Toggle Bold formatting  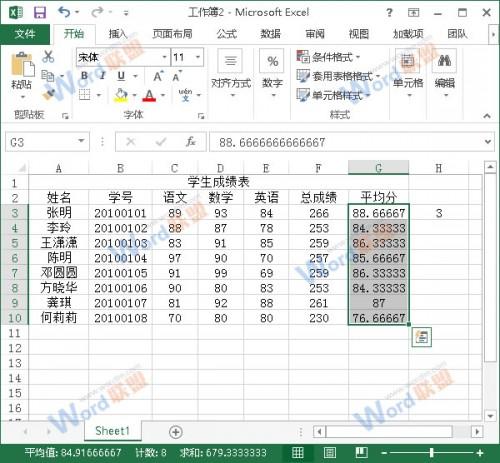(x=85, y=76)
